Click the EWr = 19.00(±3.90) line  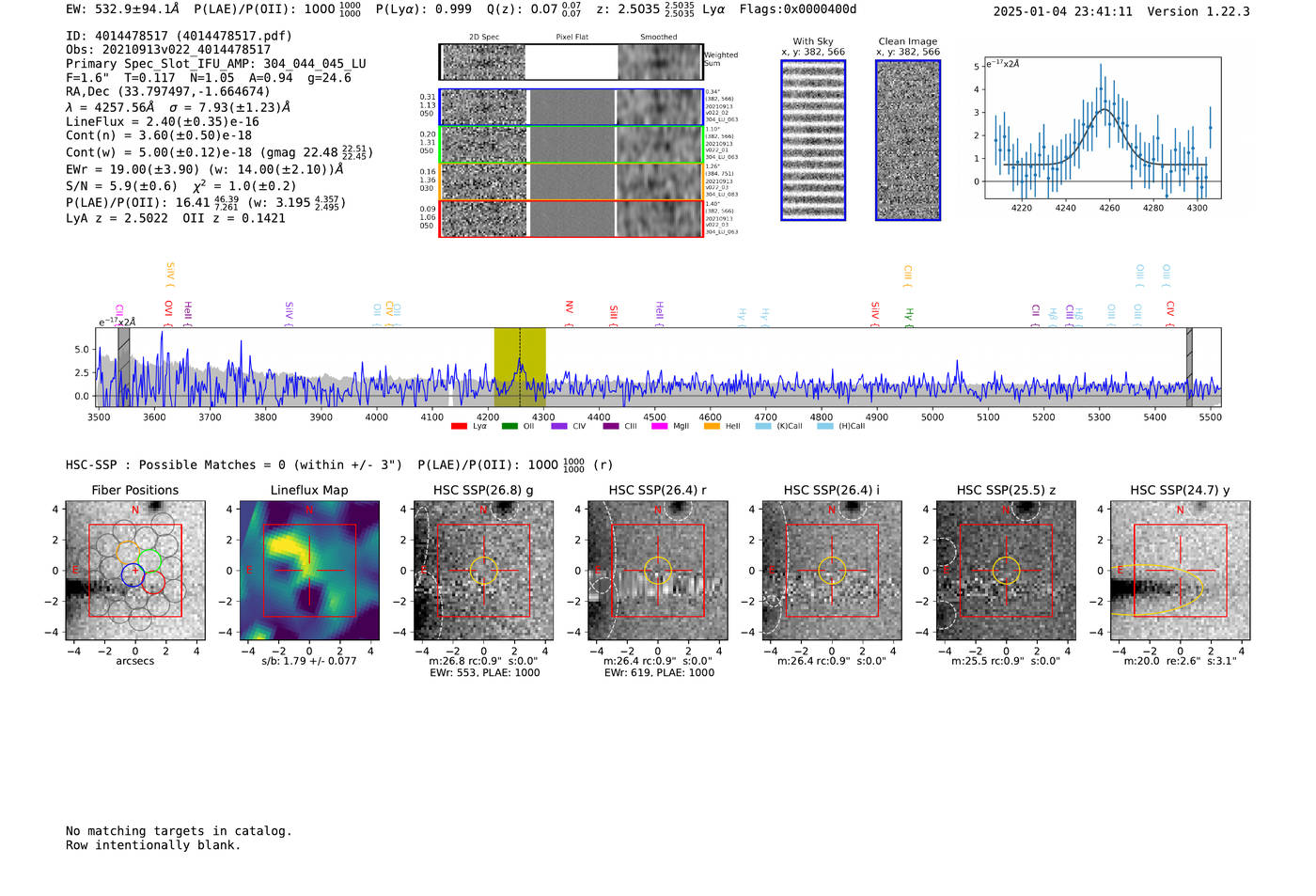tap(204, 170)
